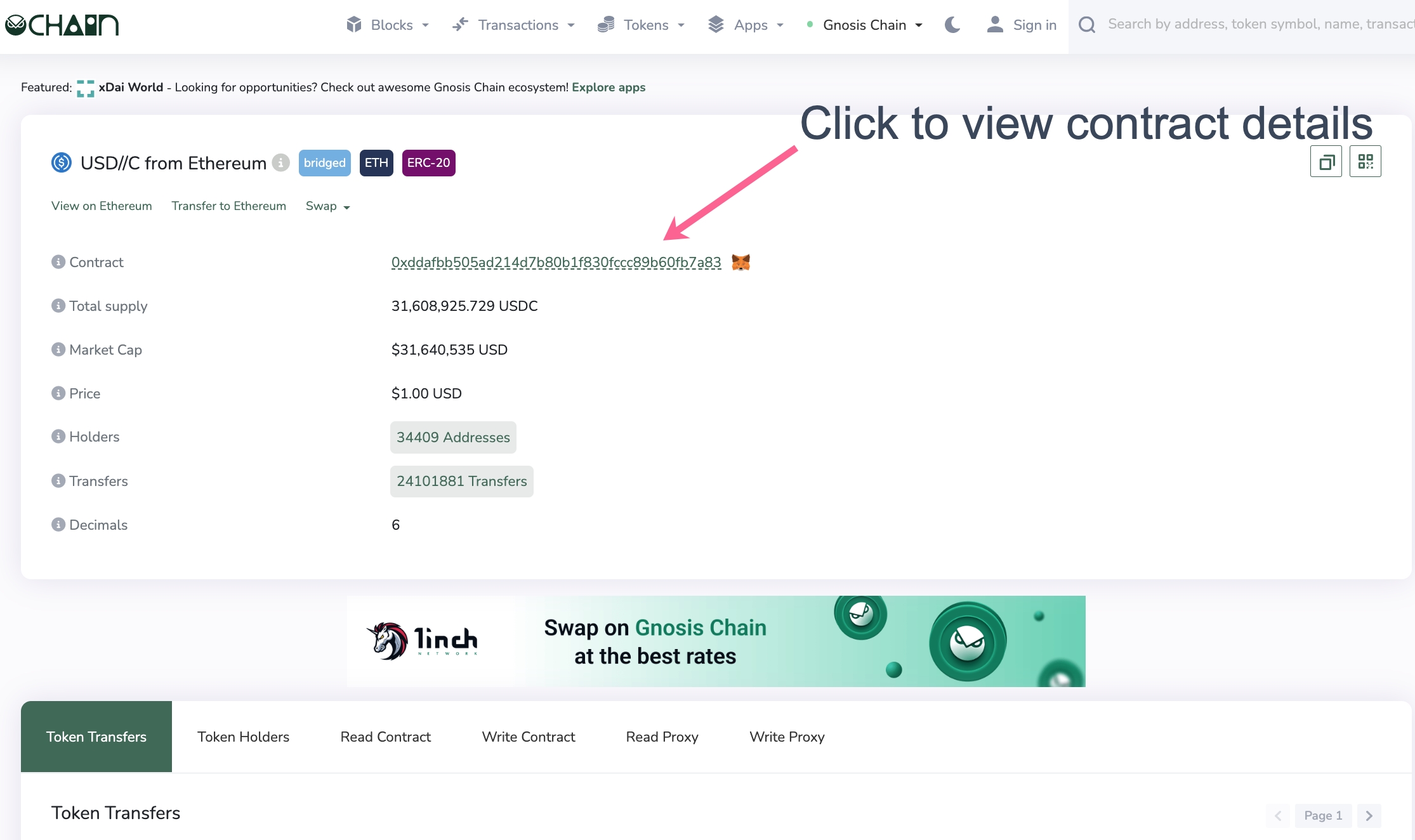The image size is (1415, 840).
Task: Click the View on Ethereum link
Action: pos(102,206)
